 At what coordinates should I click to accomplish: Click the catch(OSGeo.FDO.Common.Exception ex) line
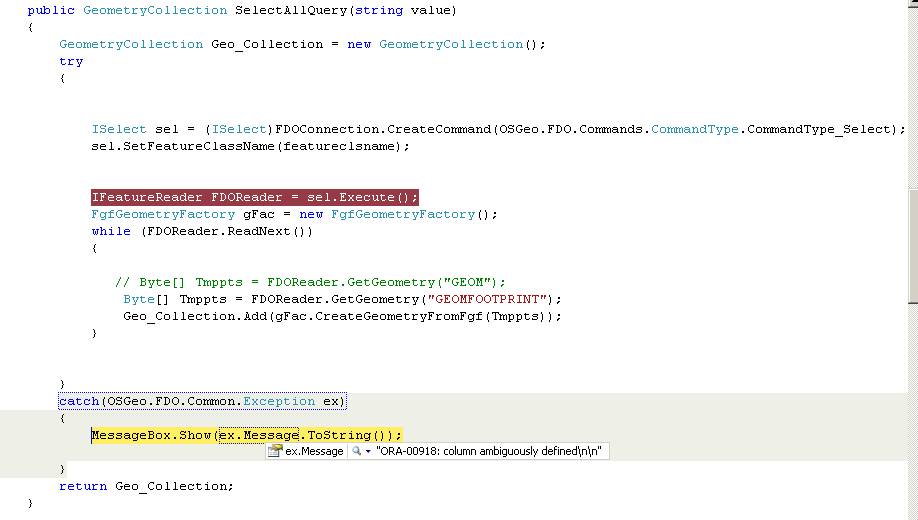coord(202,401)
